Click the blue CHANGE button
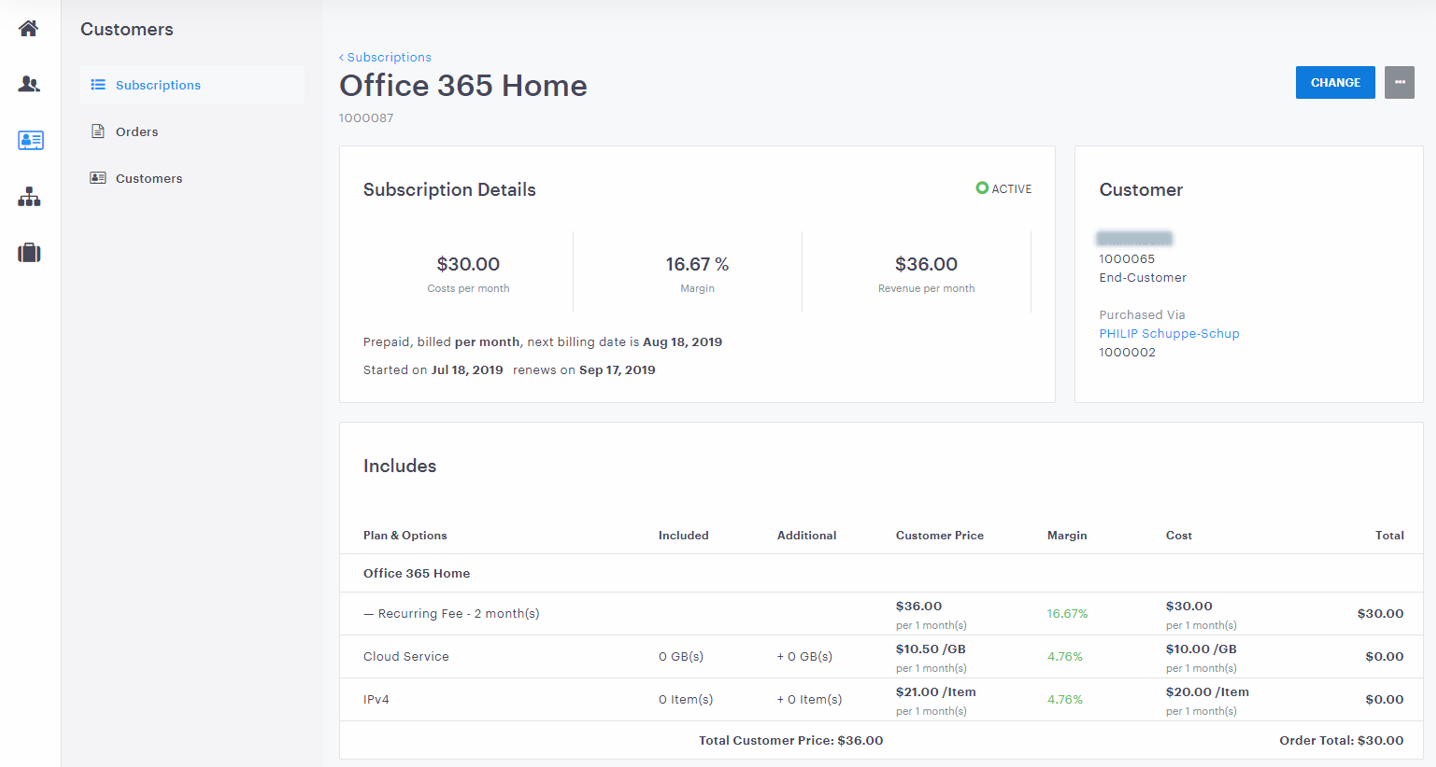 (x=1335, y=82)
